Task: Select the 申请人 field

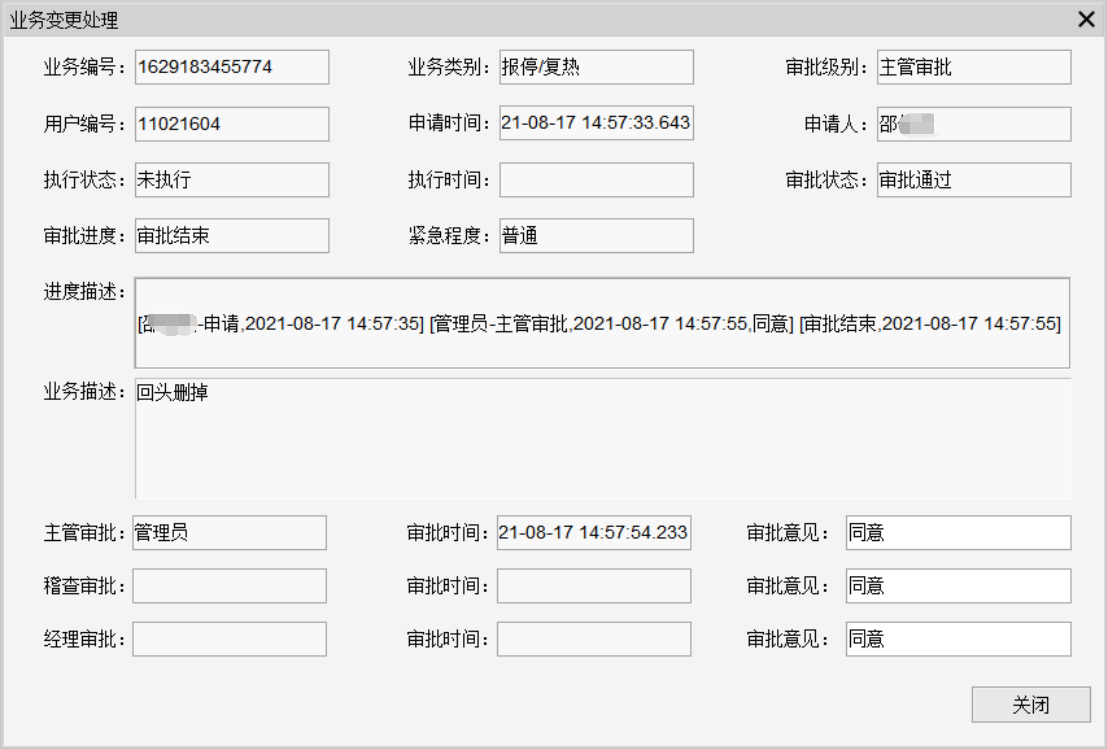Action: tap(973, 124)
